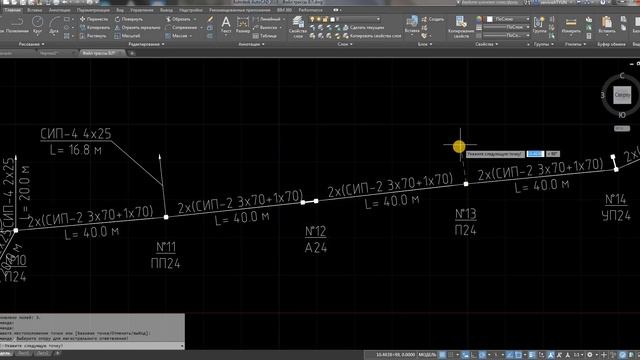This screenshot has width=640, height=360.
Task: Toggle snap mode in status bar
Action: pyautogui.click(x=451, y=355)
